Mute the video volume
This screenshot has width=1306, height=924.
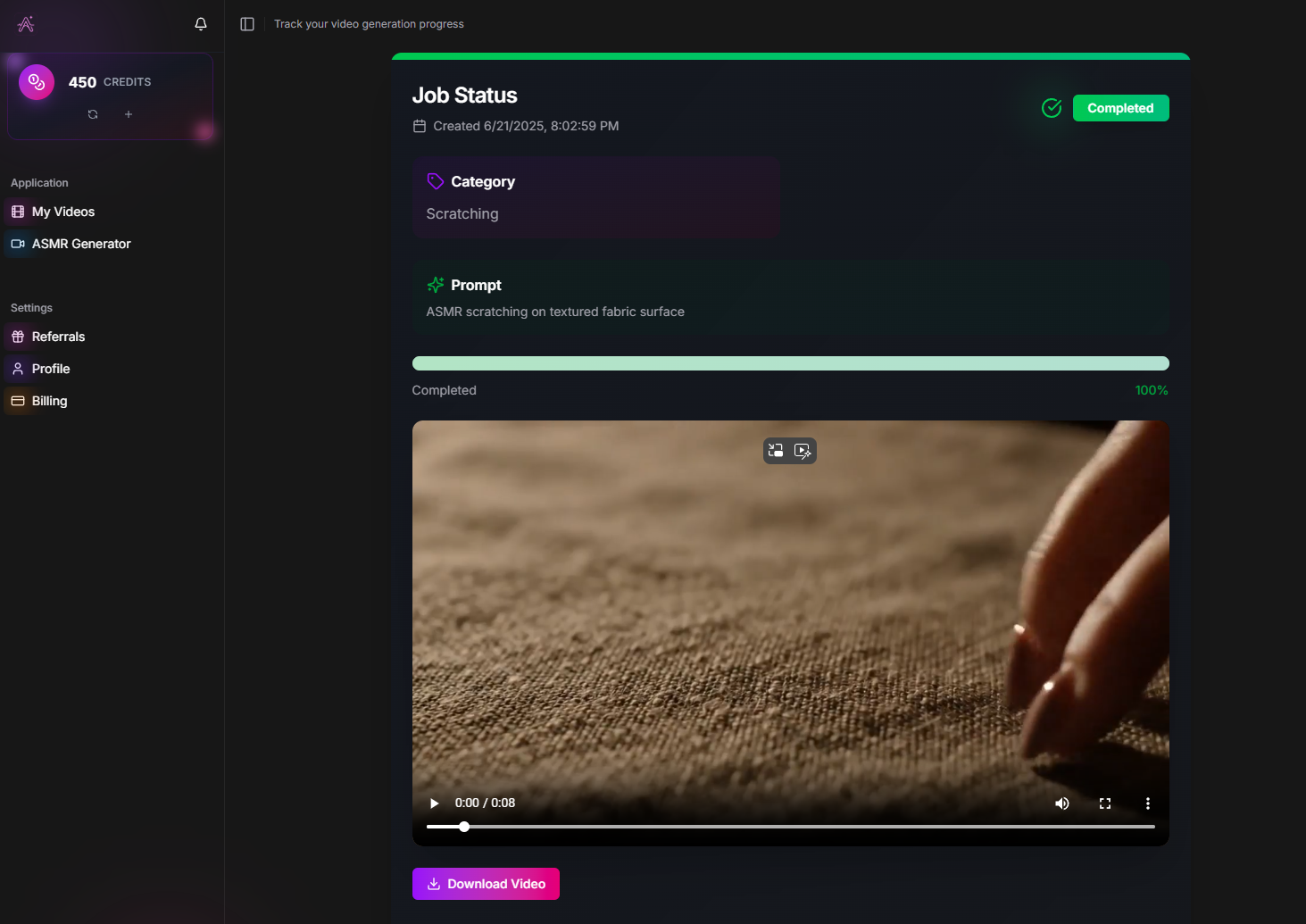click(1062, 803)
